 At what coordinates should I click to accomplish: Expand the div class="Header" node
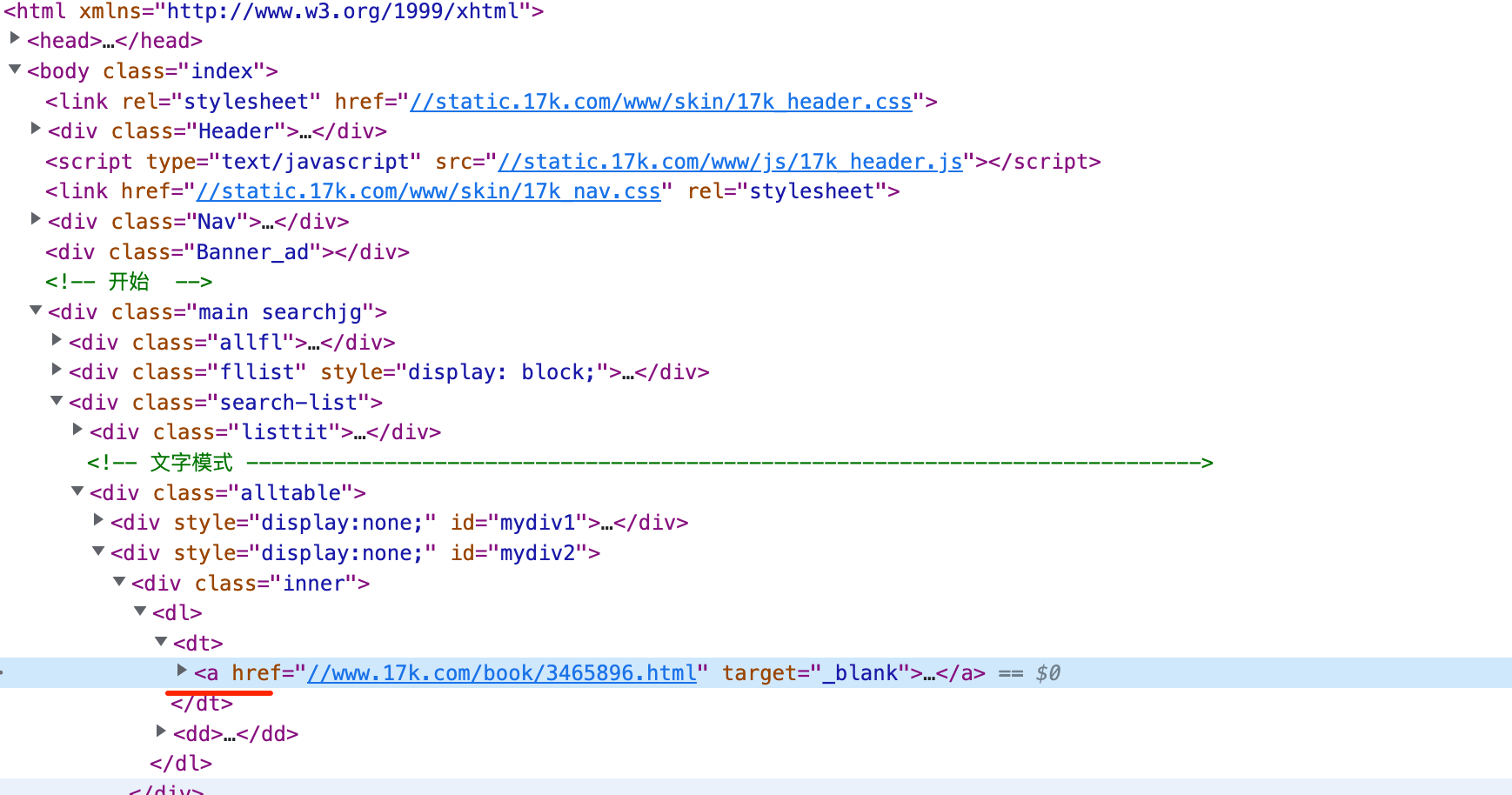coord(36,129)
